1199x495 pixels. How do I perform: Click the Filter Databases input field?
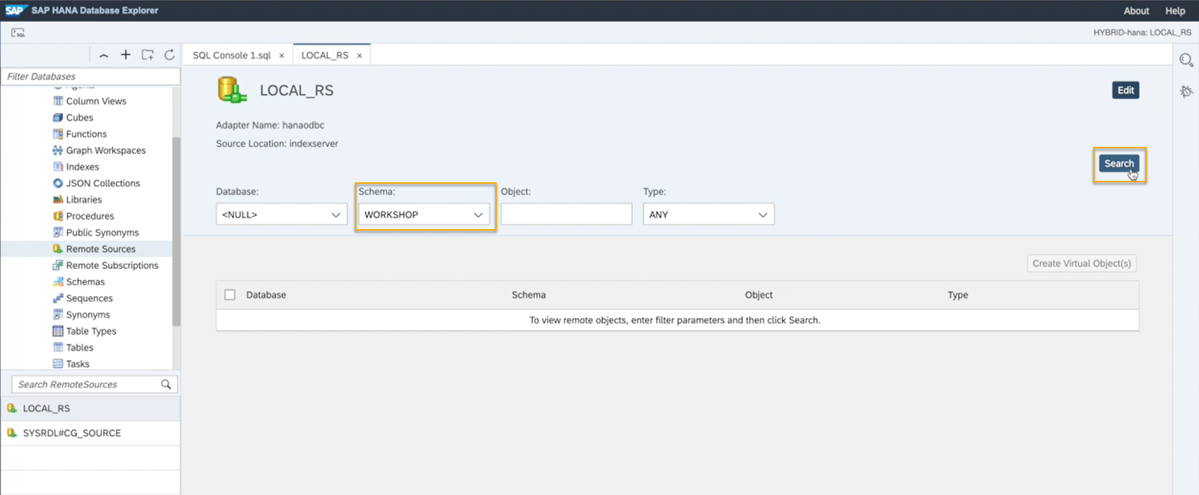(x=90, y=77)
